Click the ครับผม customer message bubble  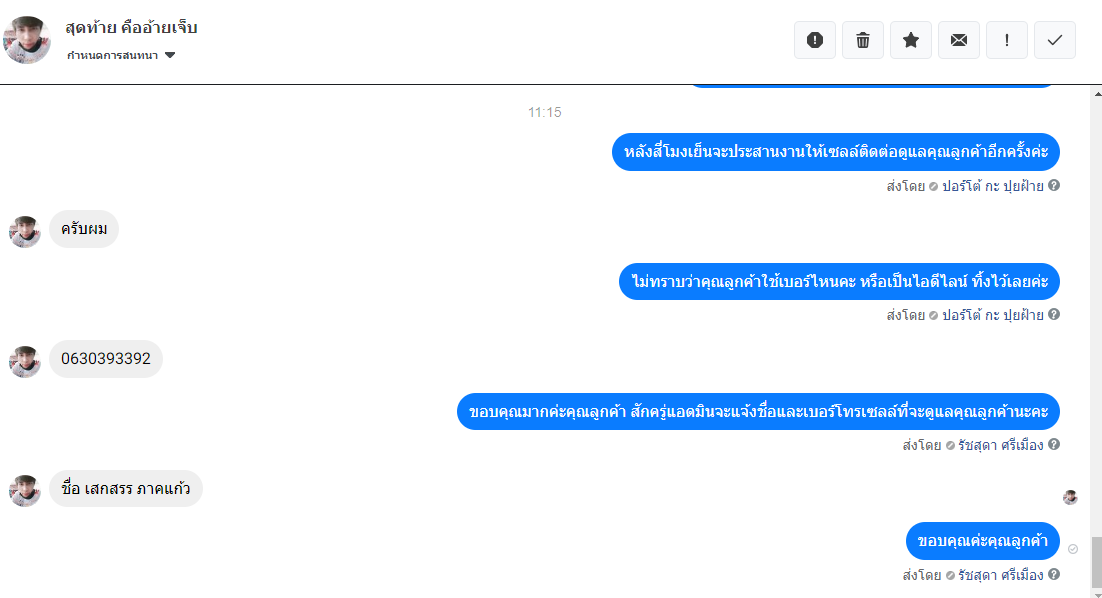[84, 229]
